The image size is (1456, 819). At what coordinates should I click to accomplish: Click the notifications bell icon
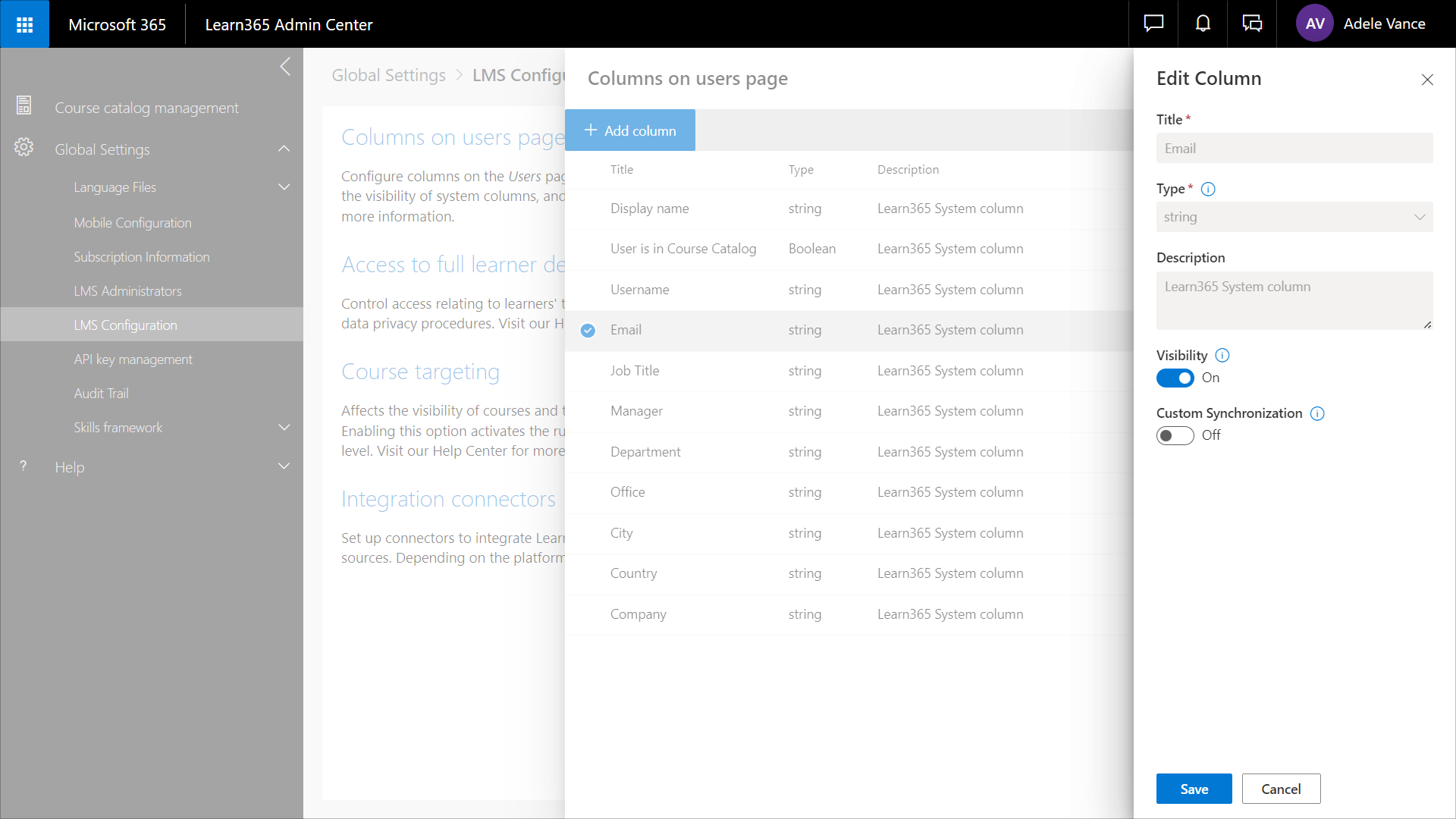pos(1203,24)
